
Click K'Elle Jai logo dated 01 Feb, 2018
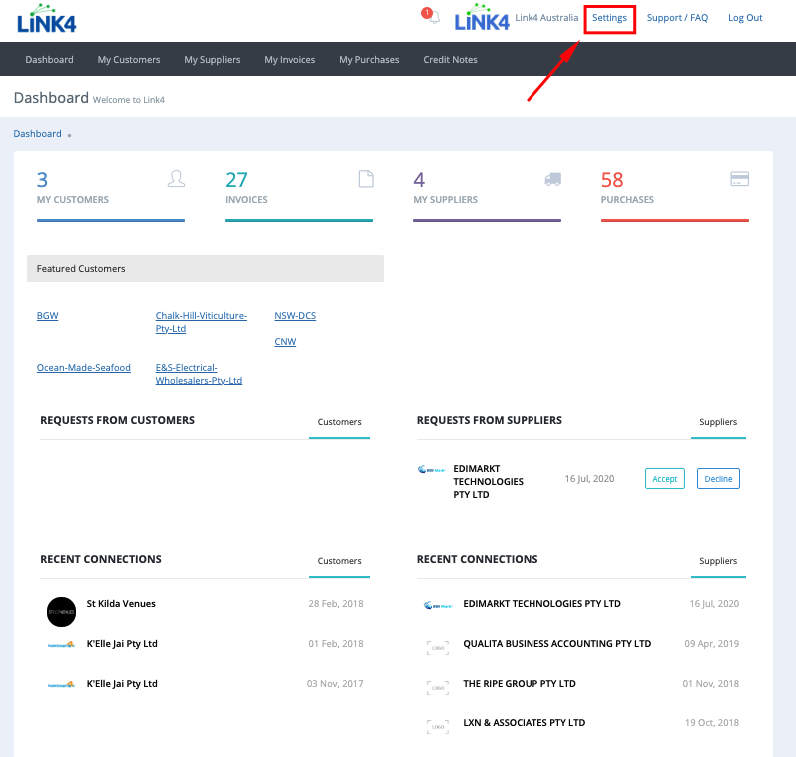point(61,644)
